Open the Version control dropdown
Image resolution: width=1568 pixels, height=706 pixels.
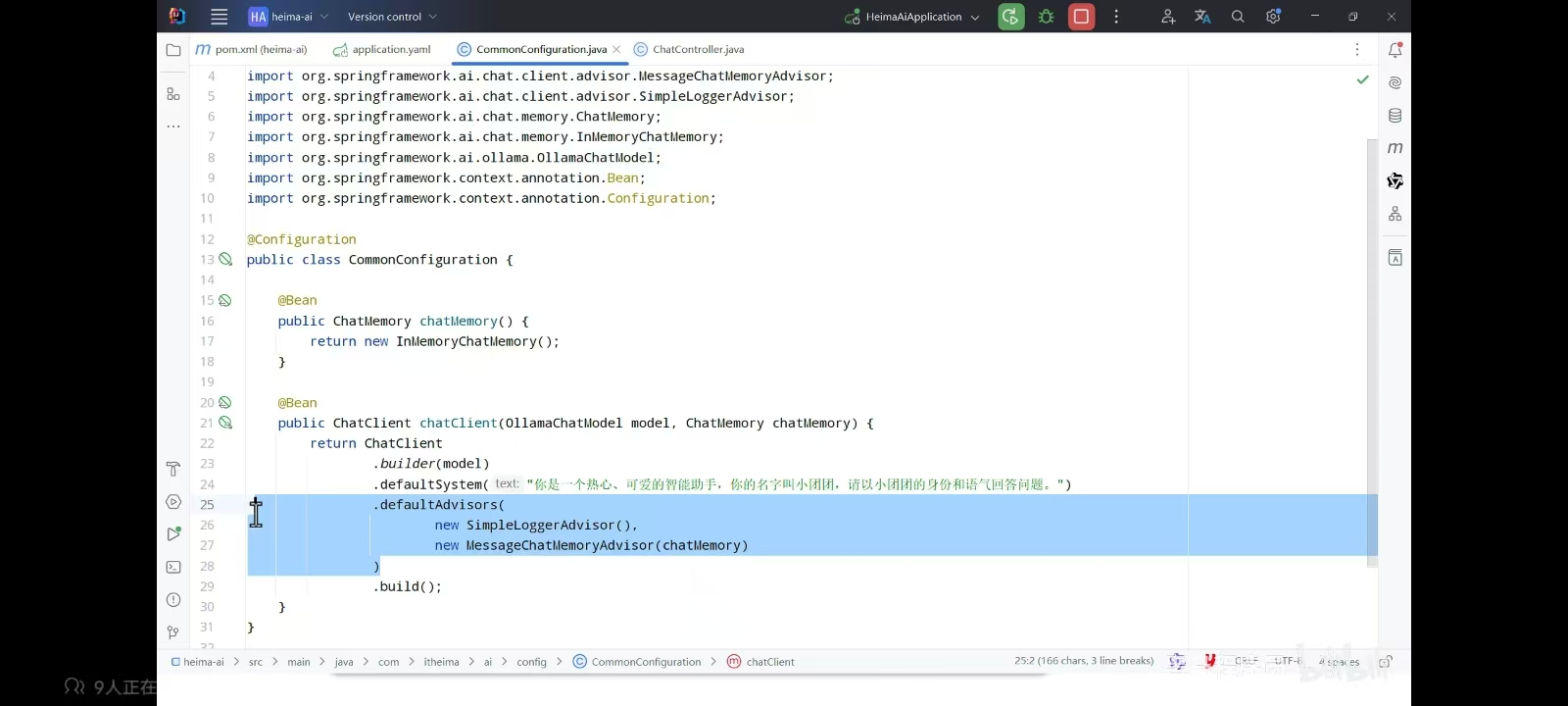click(392, 17)
